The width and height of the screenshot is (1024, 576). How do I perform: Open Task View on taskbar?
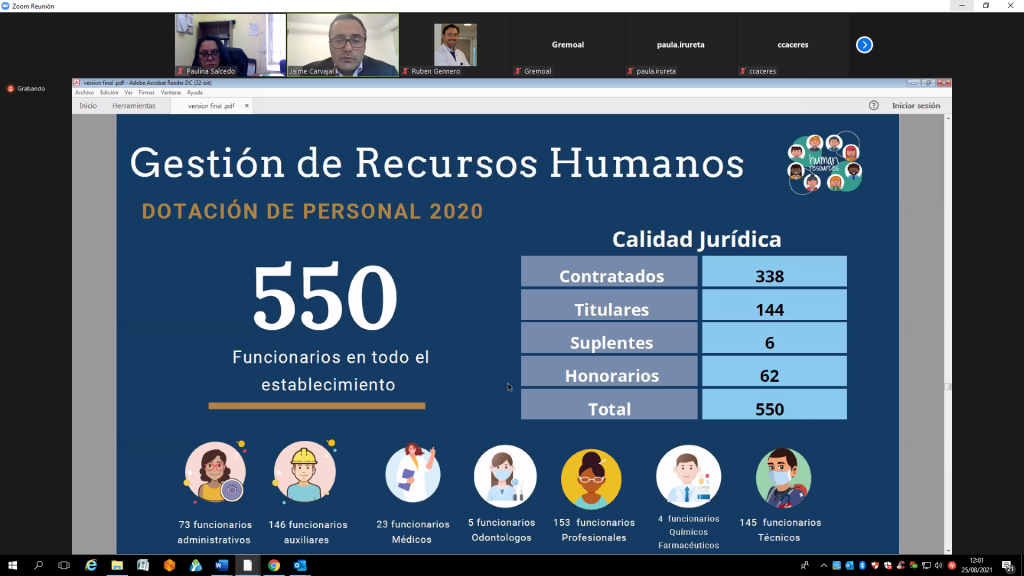coord(65,565)
